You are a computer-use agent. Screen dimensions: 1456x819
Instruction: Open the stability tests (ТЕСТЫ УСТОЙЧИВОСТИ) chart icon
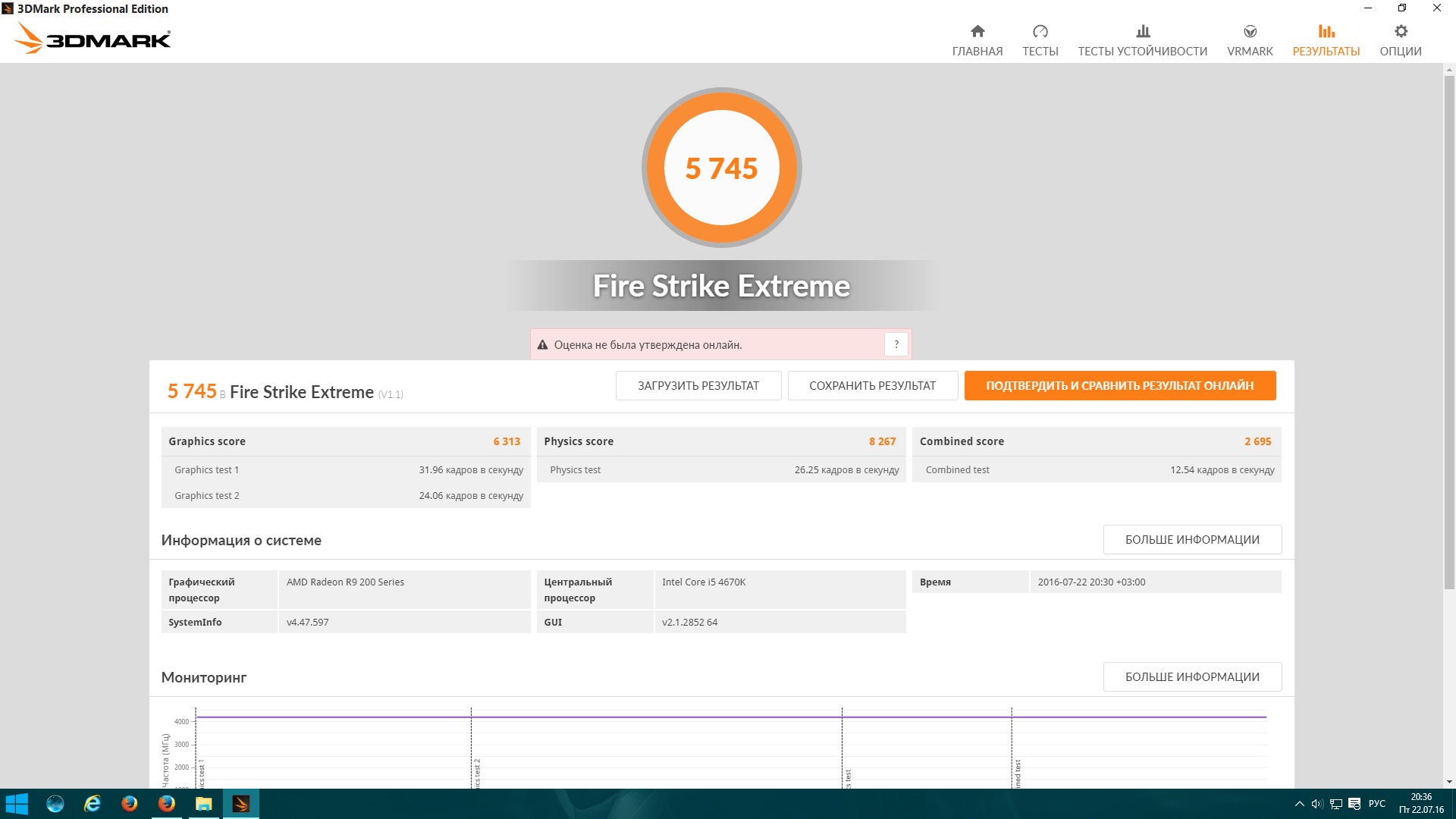pos(1143,32)
